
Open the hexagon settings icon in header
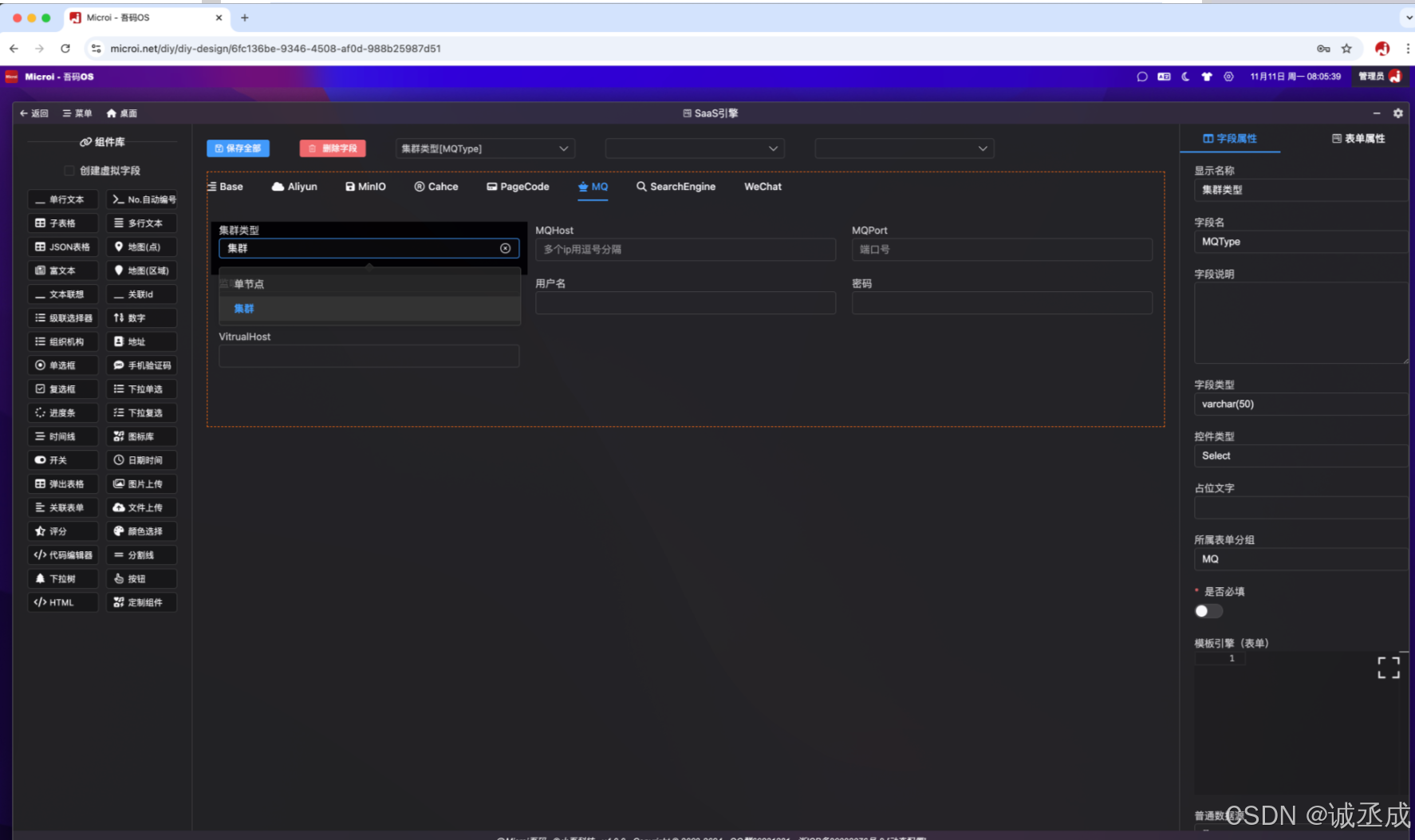(x=1228, y=77)
